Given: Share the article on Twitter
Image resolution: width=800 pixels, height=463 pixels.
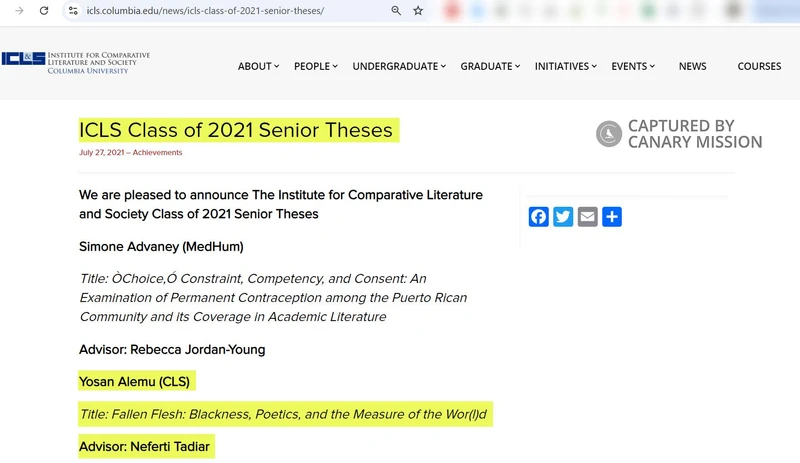Looking at the screenshot, I should pyautogui.click(x=563, y=217).
